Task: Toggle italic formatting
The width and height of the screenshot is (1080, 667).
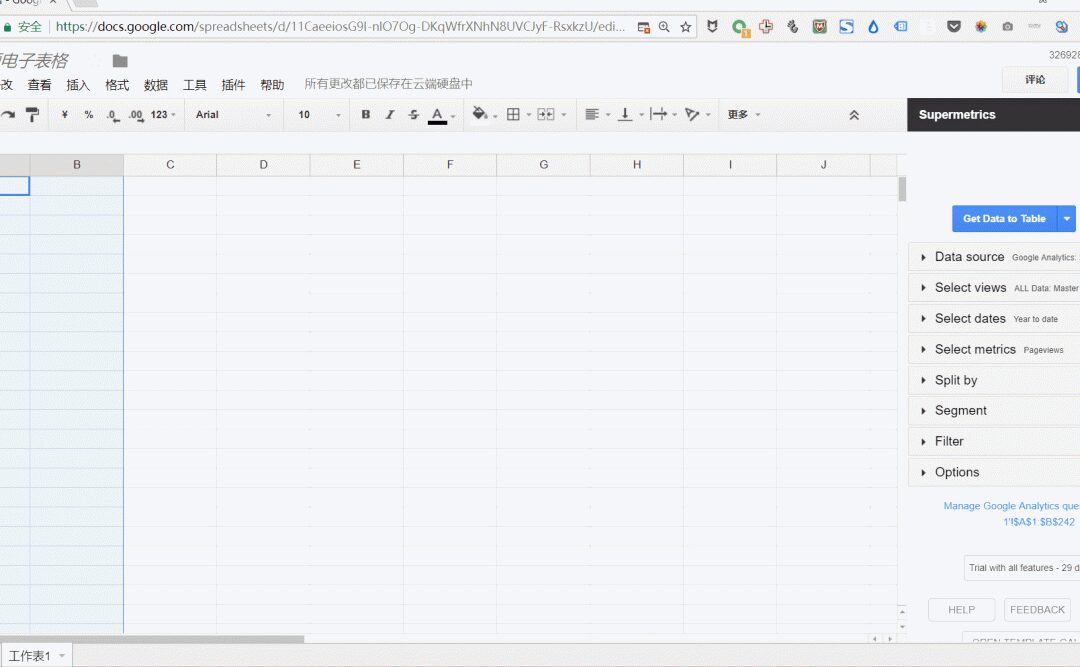Action: tap(390, 114)
